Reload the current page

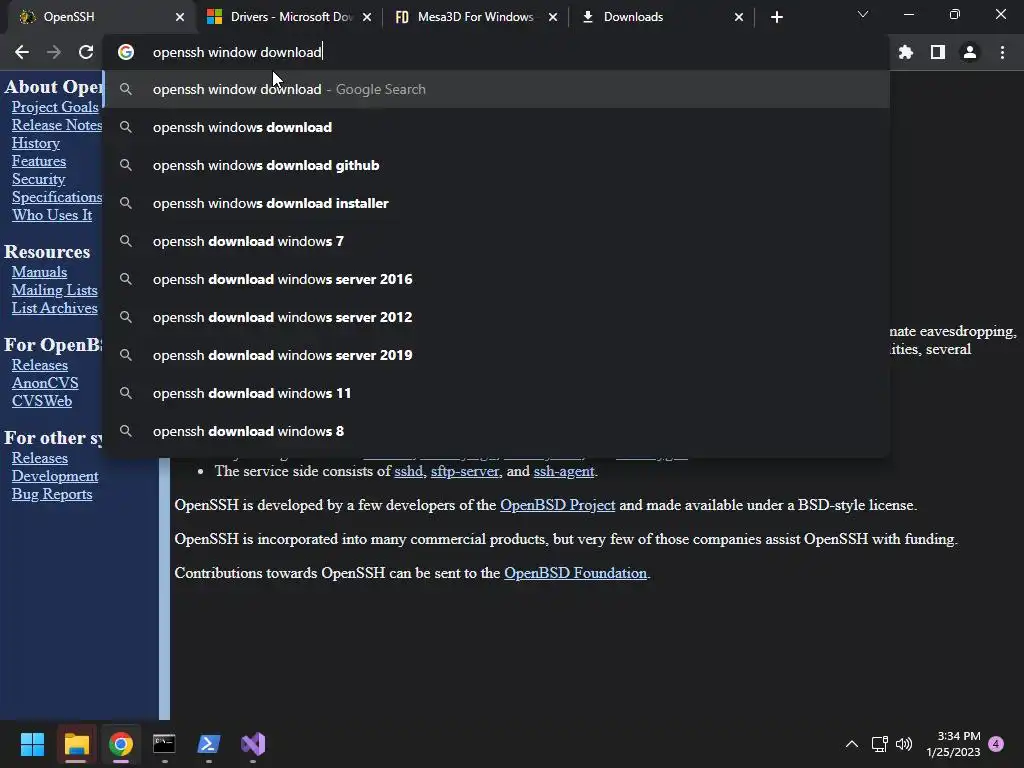point(86,52)
